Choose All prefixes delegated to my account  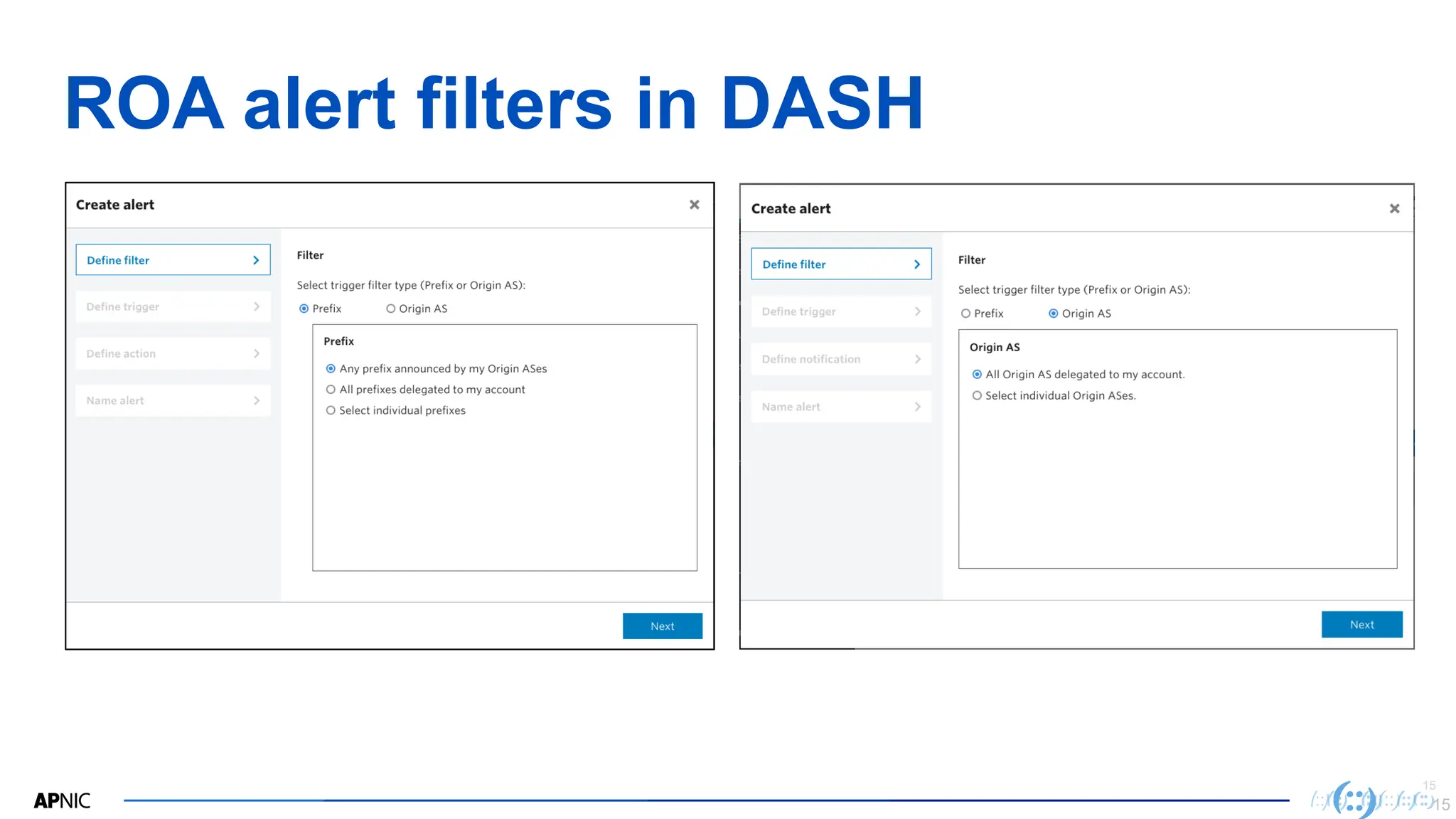[331, 390]
